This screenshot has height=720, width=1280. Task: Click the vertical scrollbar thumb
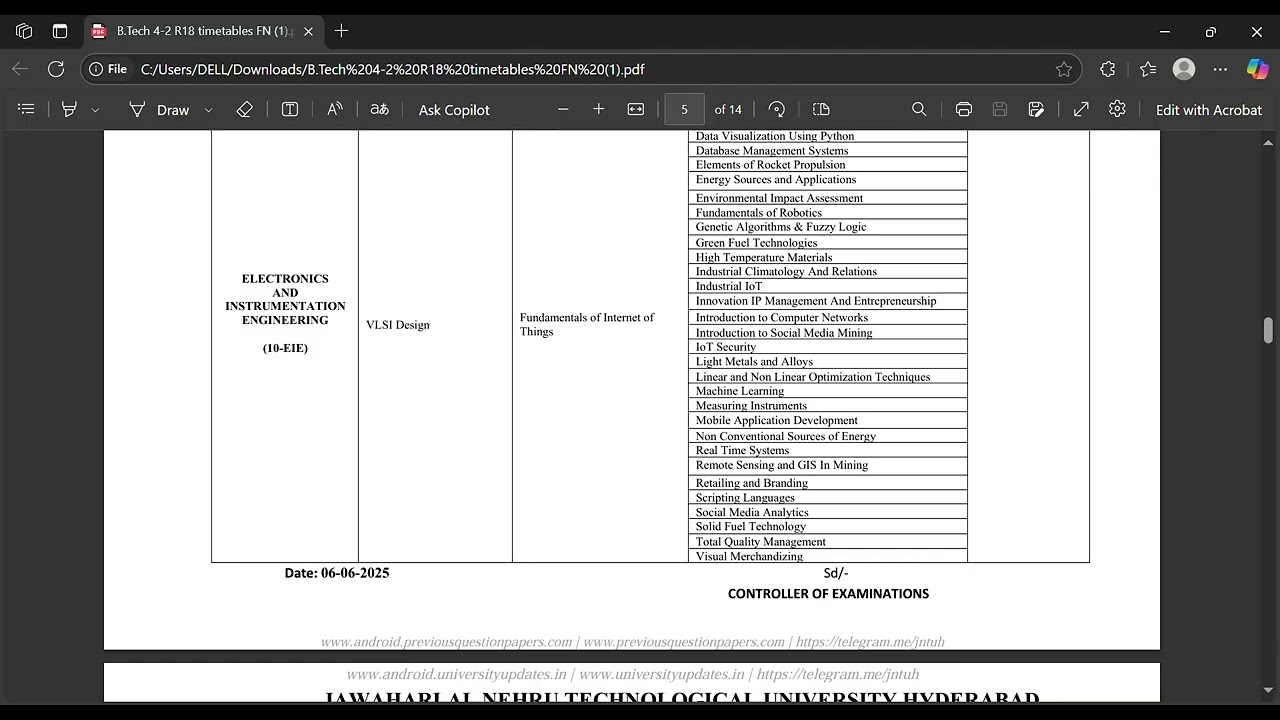tap(1268, 330)
